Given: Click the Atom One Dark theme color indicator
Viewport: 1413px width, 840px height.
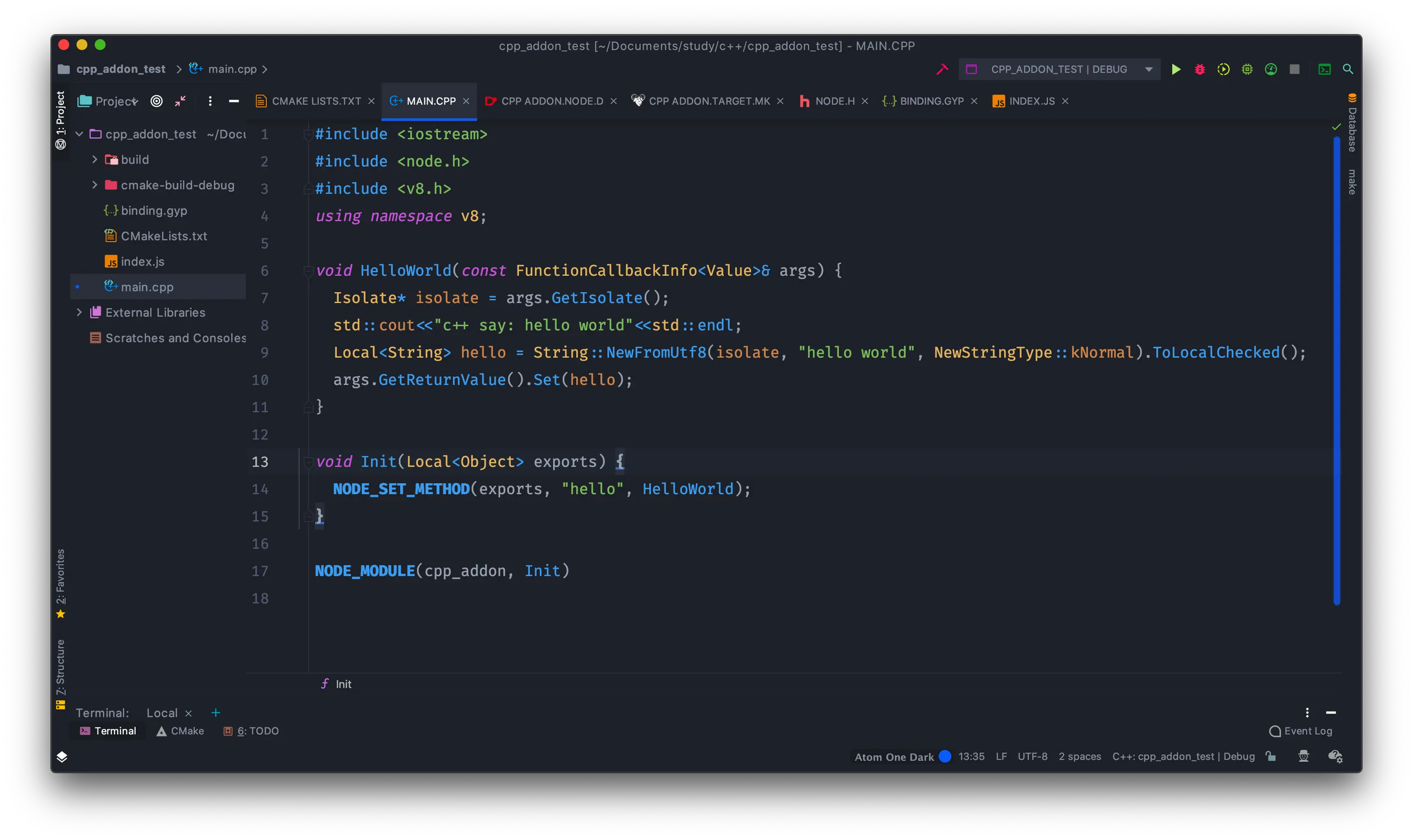Looking at the screenshot, I should click(945, 757).
